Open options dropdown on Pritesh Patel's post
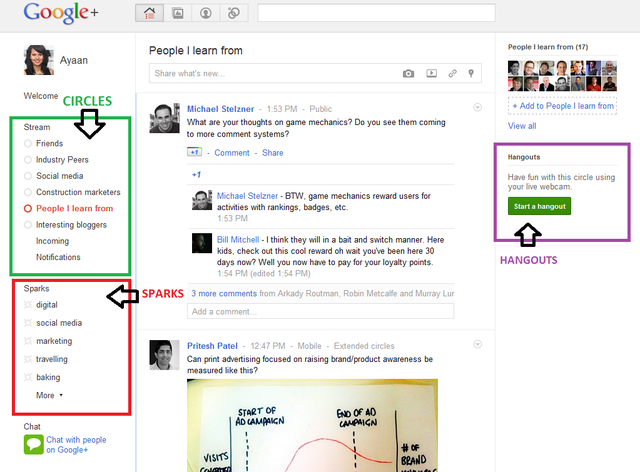 [x=477, y=344]
